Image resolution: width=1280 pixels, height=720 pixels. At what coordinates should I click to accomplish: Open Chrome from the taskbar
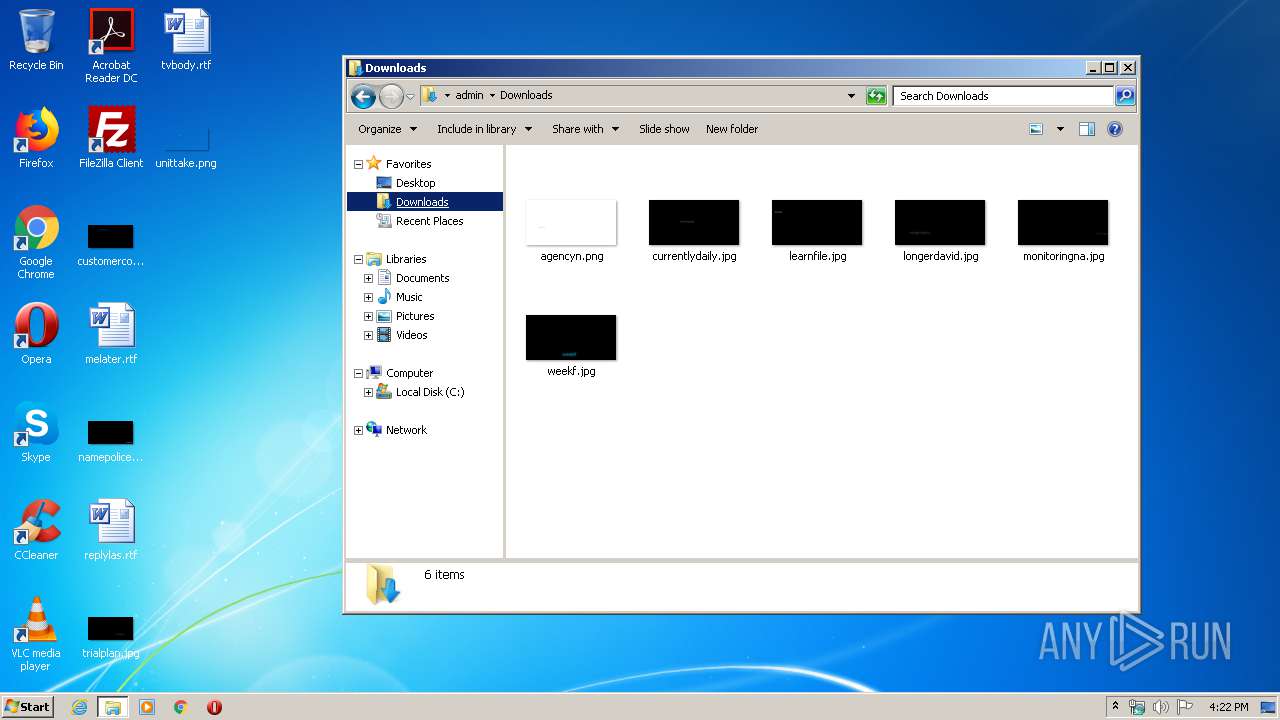pos(180,707)
